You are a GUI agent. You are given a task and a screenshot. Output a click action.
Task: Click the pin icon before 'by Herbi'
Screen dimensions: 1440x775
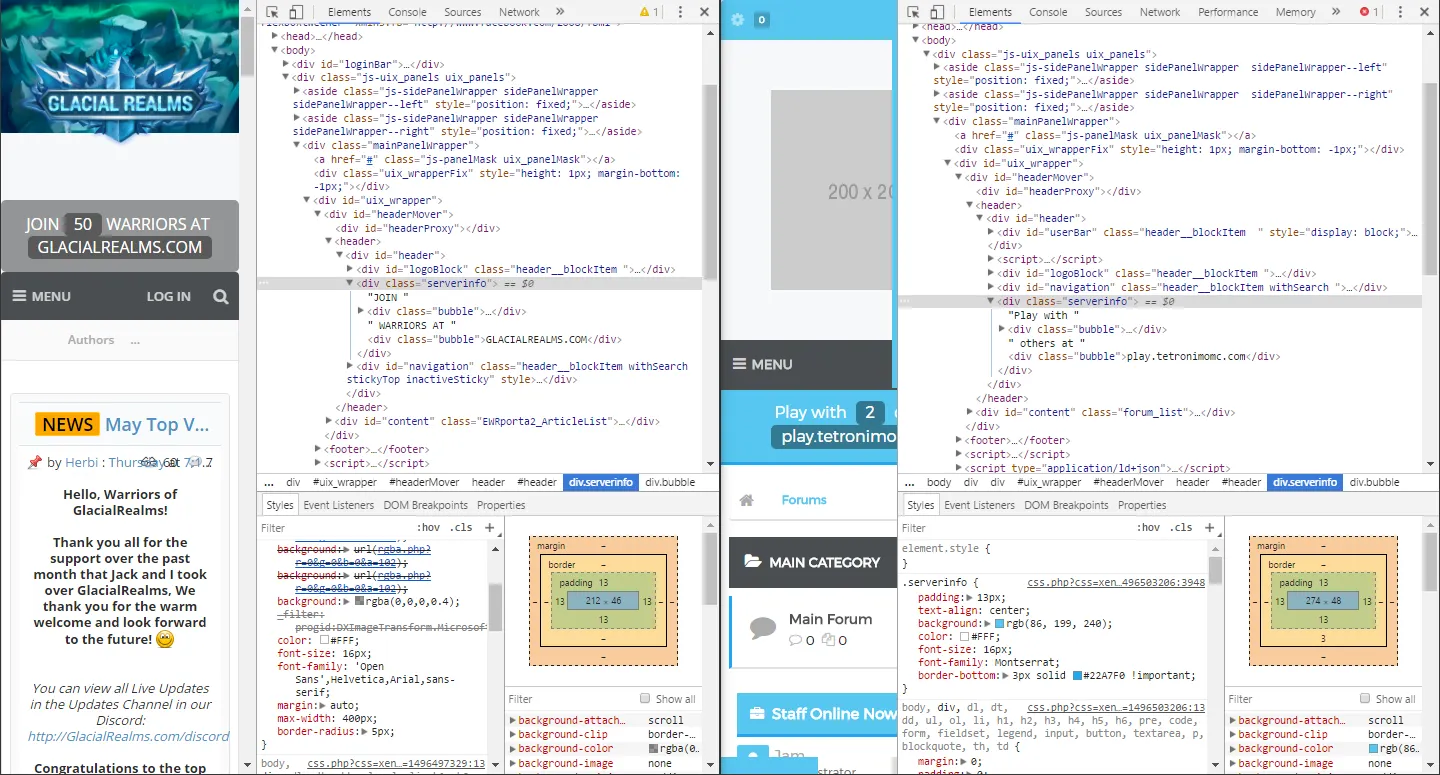coord(34,462)
